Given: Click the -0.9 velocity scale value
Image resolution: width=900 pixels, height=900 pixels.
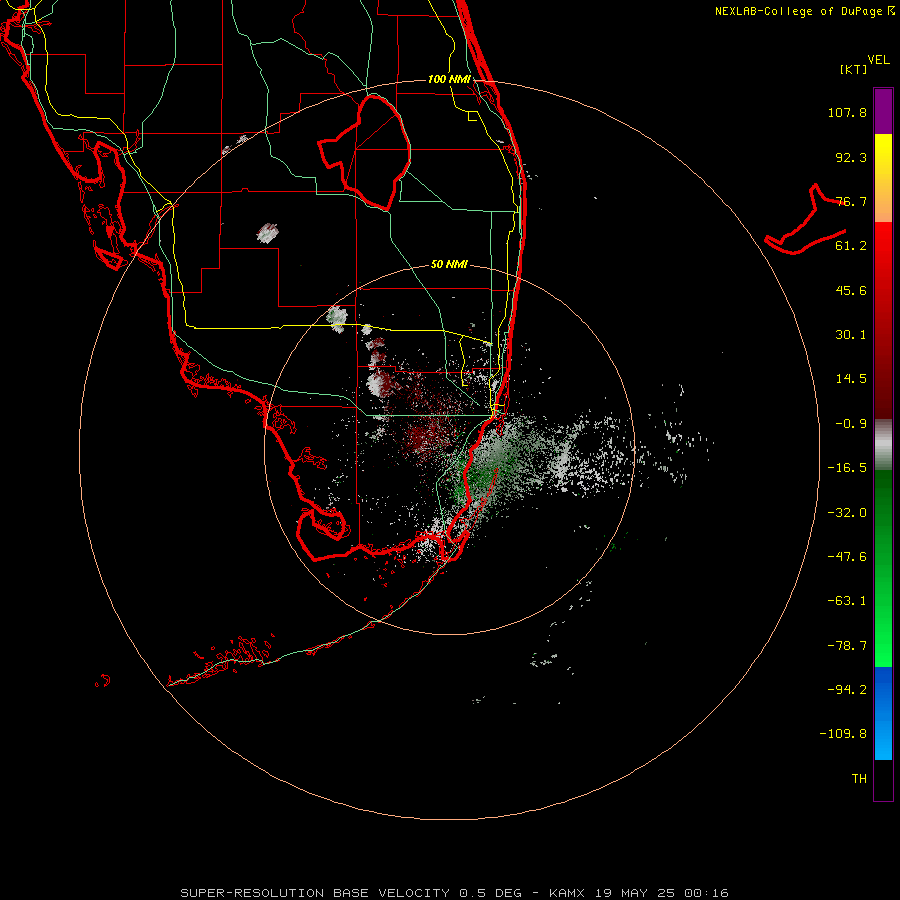Looking at the screenshot, I should coord(851,424).
